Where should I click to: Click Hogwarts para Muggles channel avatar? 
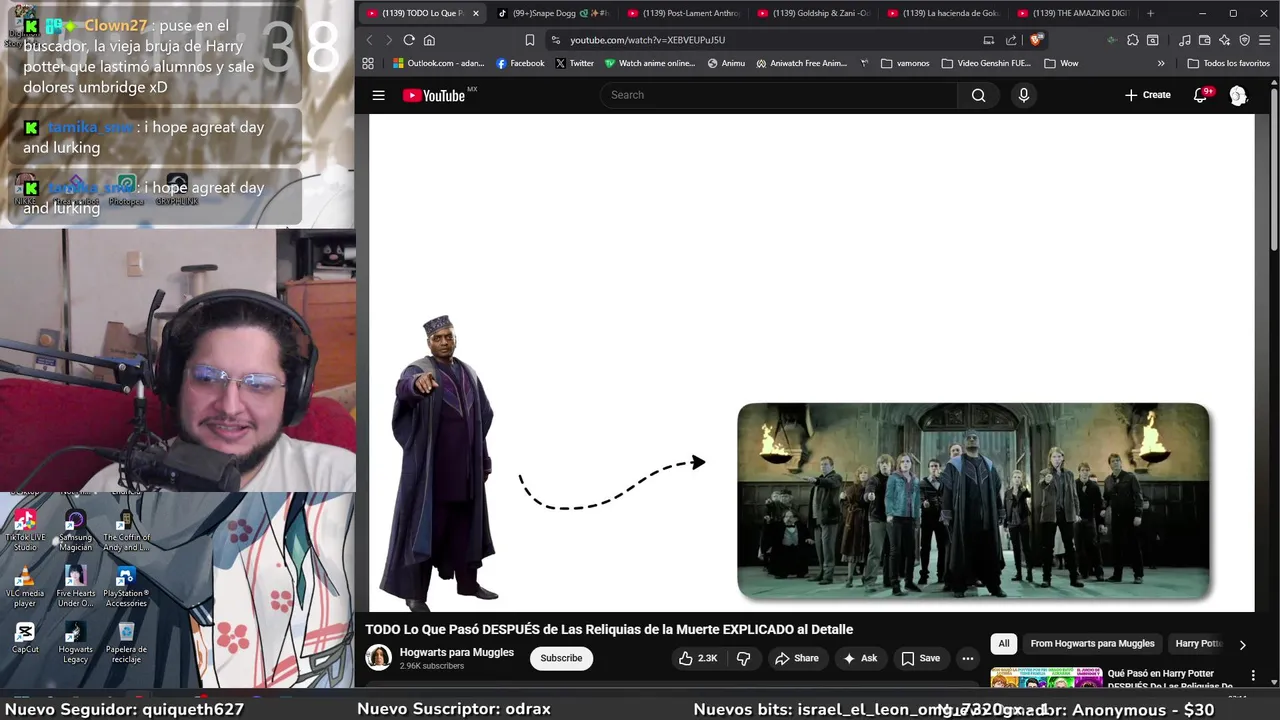[378, 658]
